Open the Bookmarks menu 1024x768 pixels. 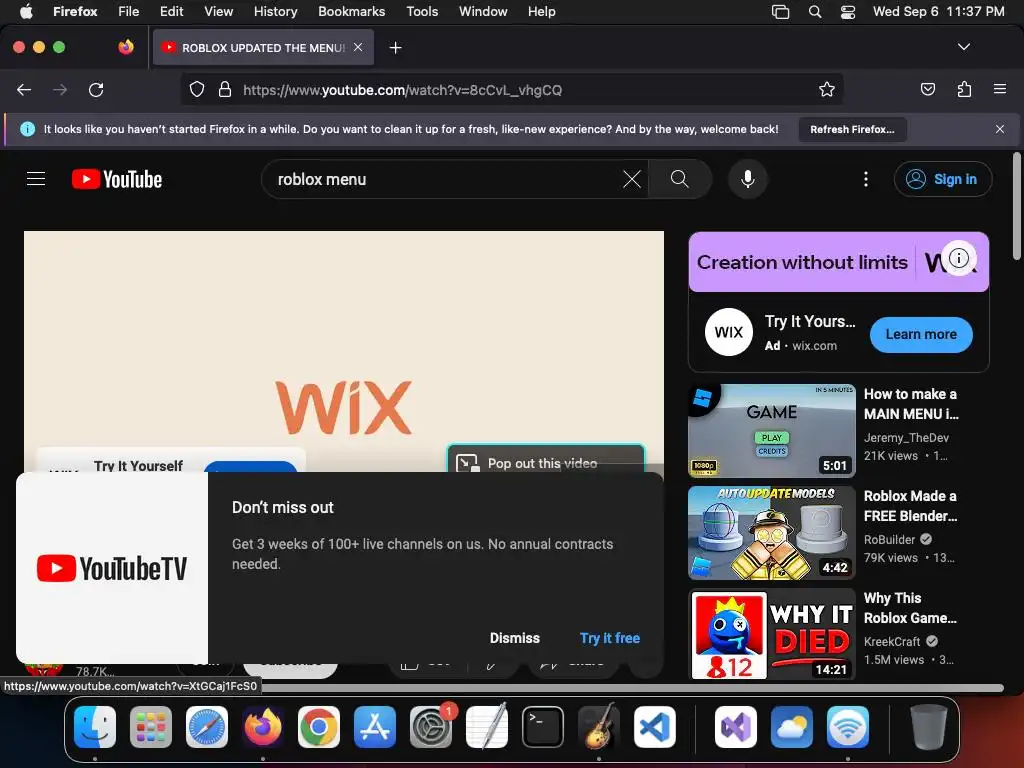(x=351, y=11)
